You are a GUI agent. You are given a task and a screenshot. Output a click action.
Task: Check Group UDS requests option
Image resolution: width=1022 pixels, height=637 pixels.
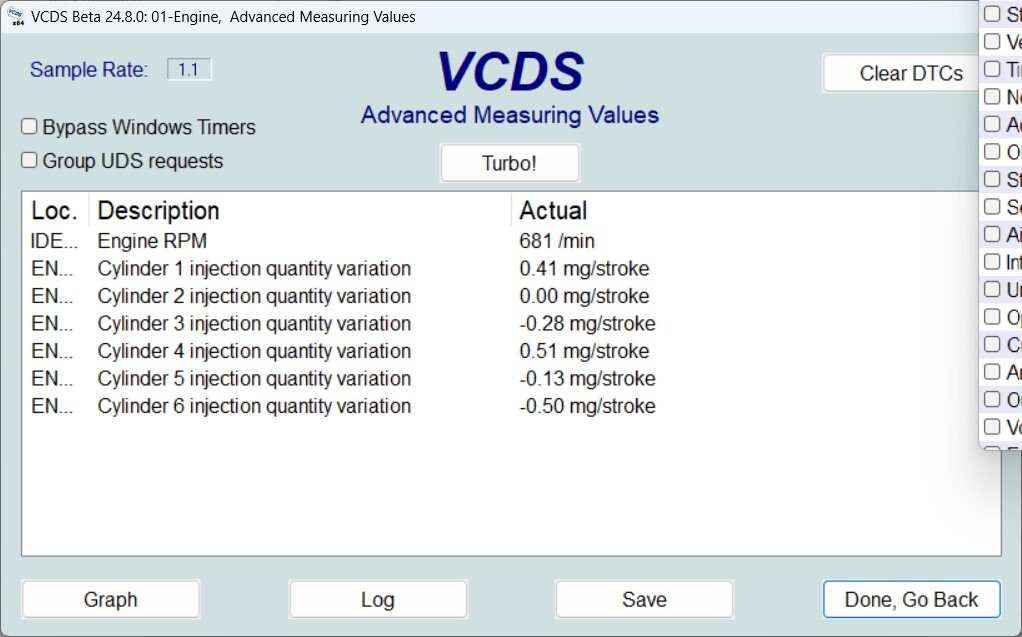click(30, 160)
